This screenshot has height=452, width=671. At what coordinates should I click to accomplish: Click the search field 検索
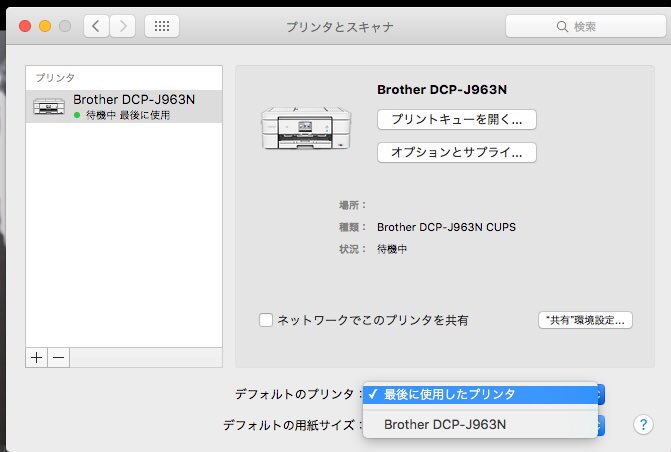tap(586, 27)
